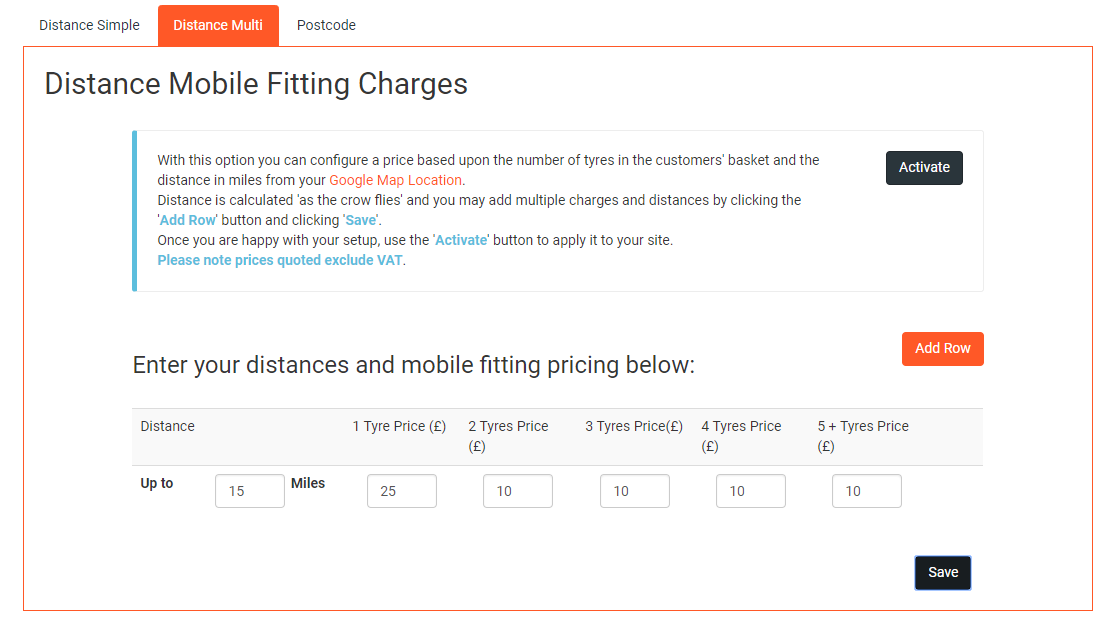Select the 2 Tyres Price input box

coord(517,491)
